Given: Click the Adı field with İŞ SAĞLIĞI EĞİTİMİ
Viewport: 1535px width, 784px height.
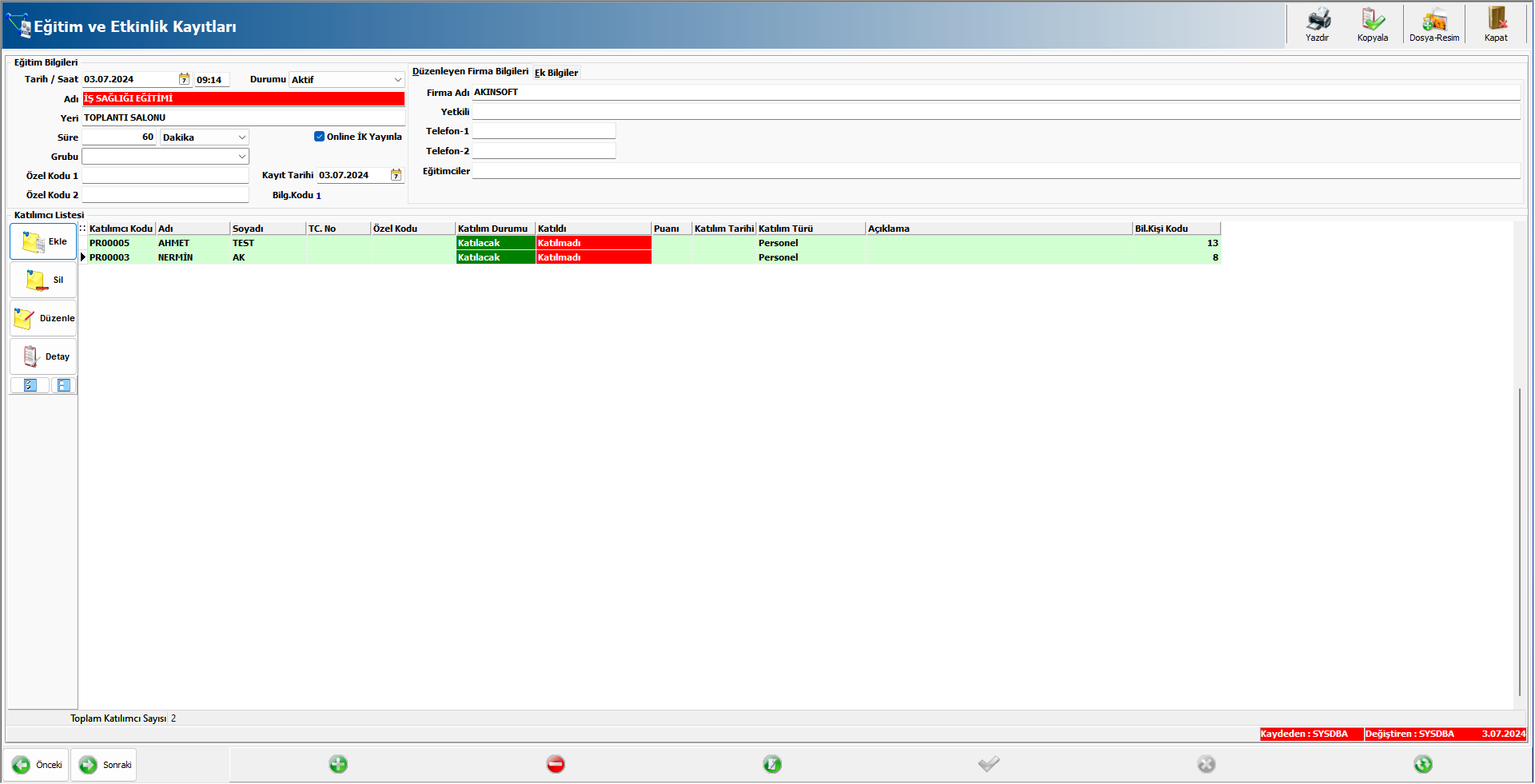Looking at the screenshot, I should click(x=243, y=98).
